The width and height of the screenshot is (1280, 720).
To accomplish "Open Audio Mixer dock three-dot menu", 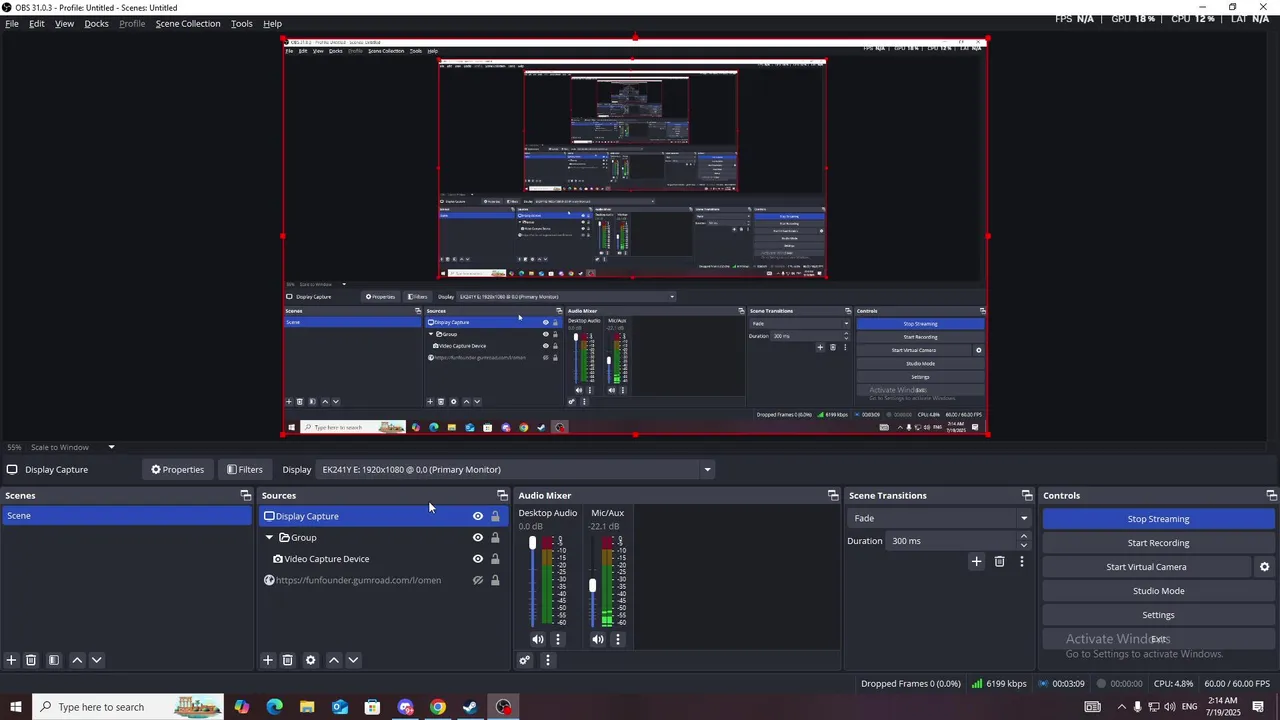I will point(547,660).
